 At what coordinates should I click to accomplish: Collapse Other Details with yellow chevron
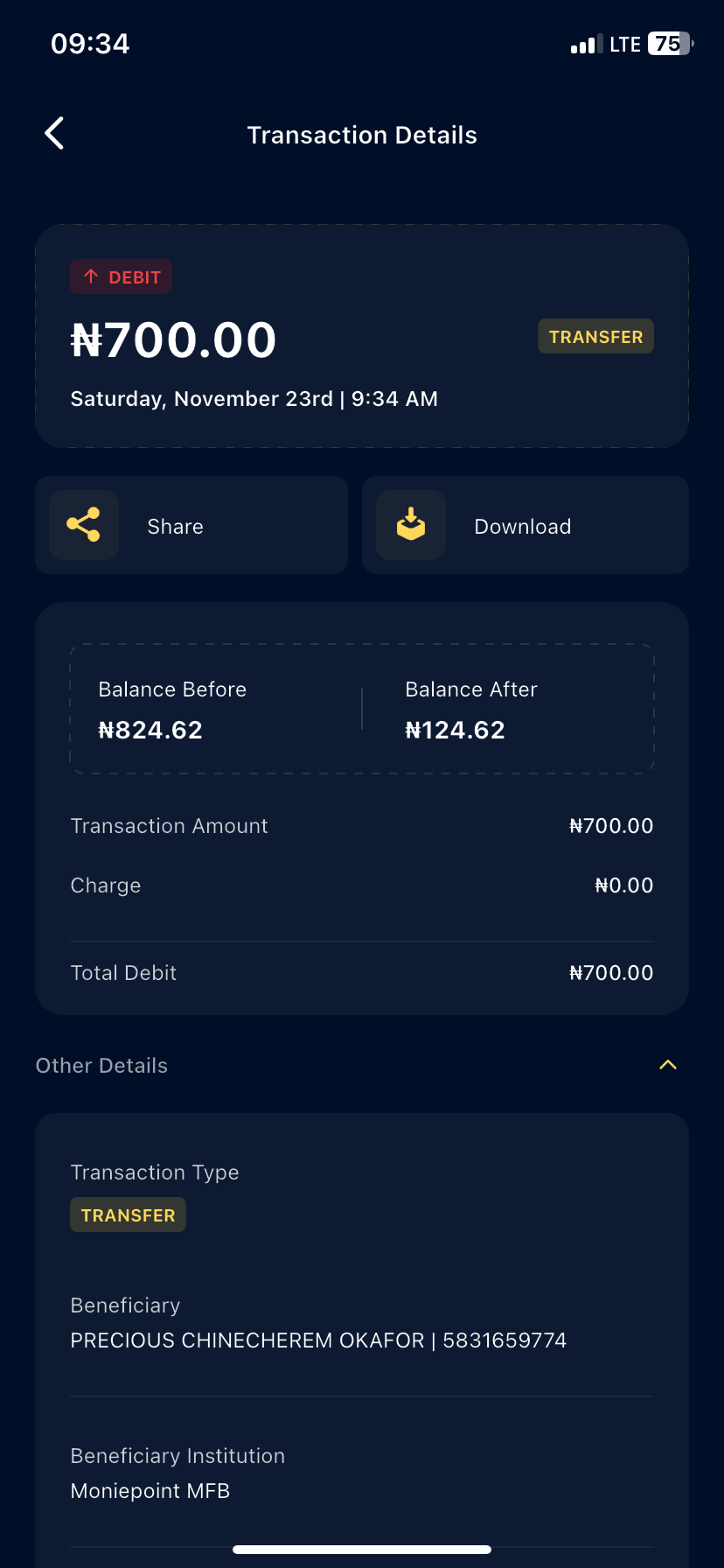(x=668, y=1065)
